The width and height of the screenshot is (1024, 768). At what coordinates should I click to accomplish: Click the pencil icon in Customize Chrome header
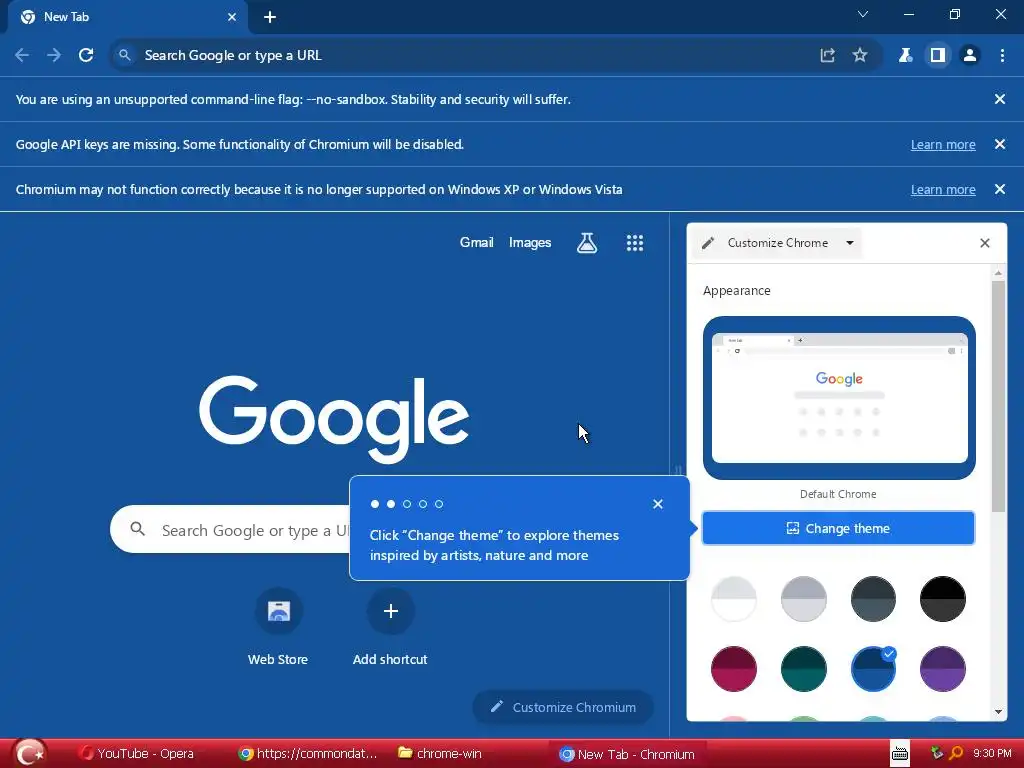[x=708, y=243]
